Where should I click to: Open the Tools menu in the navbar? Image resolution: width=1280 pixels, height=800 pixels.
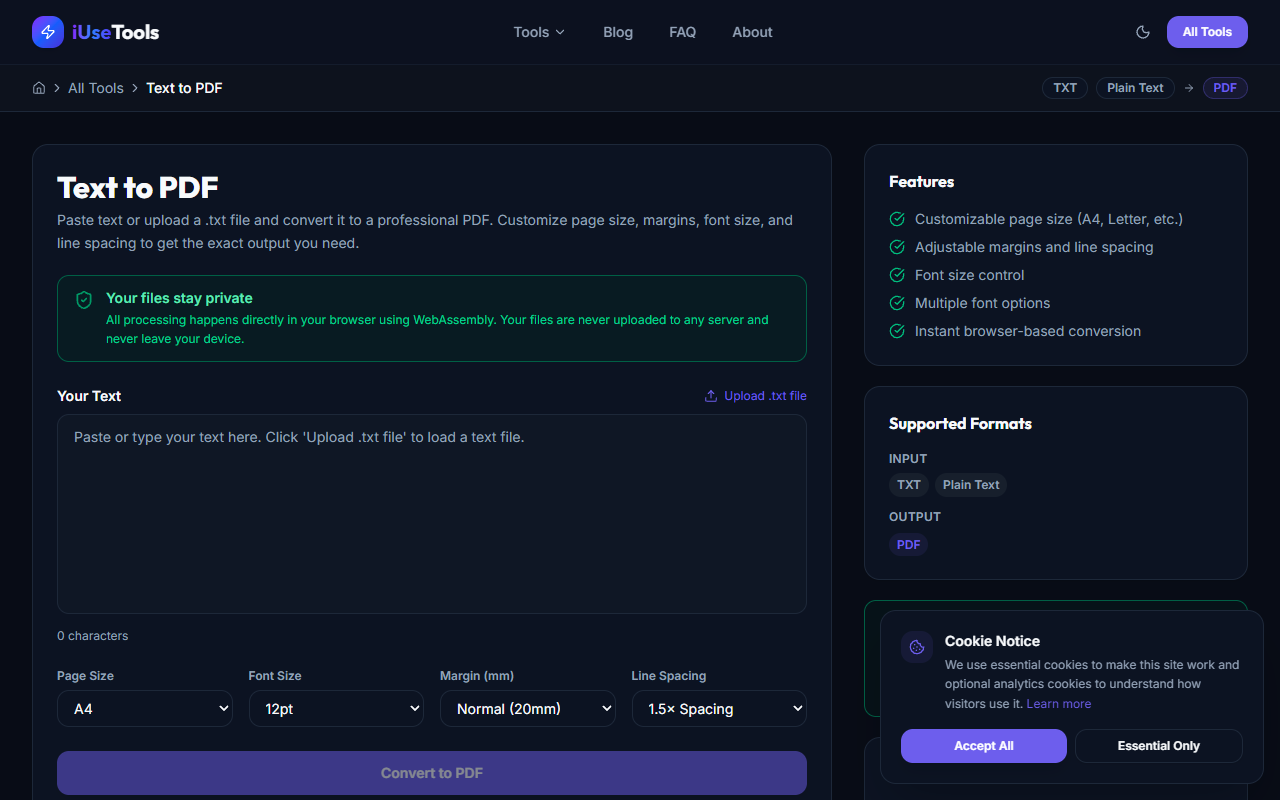(x=538, y=32)
